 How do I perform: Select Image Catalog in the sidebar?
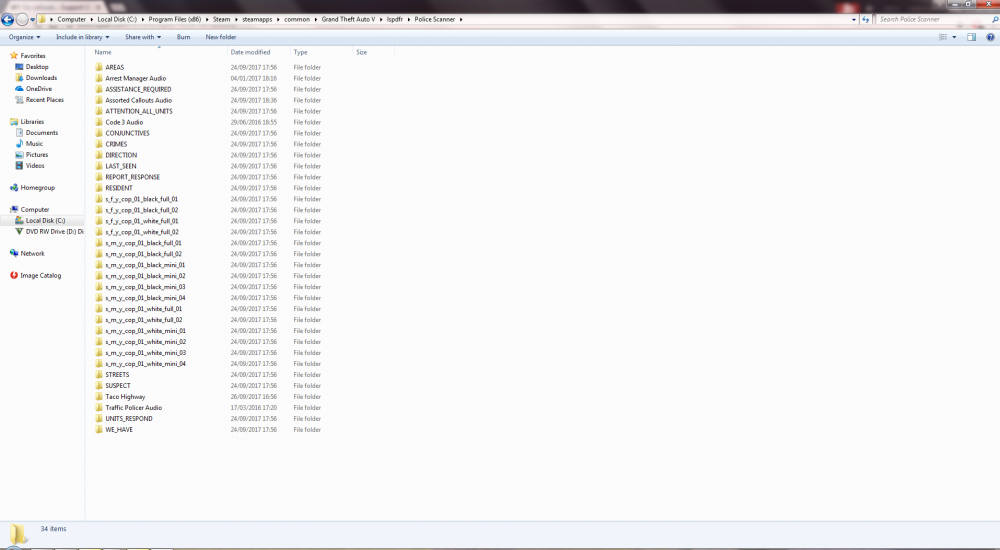41,276
